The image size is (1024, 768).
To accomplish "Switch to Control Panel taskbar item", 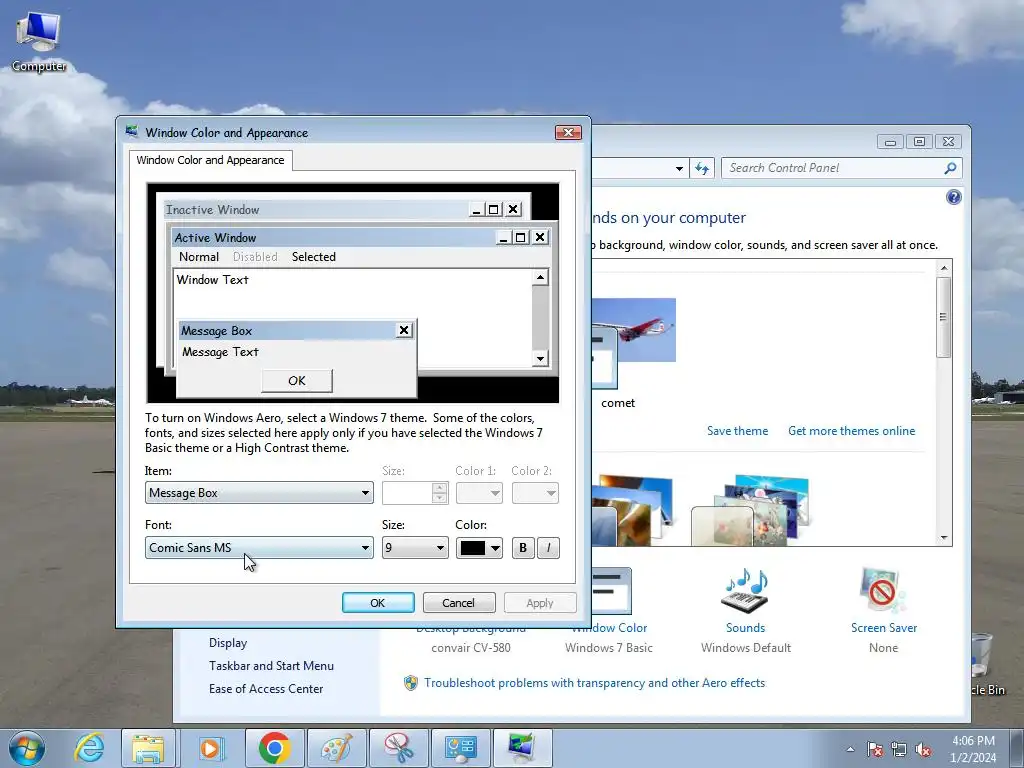I will coord(461,748).
